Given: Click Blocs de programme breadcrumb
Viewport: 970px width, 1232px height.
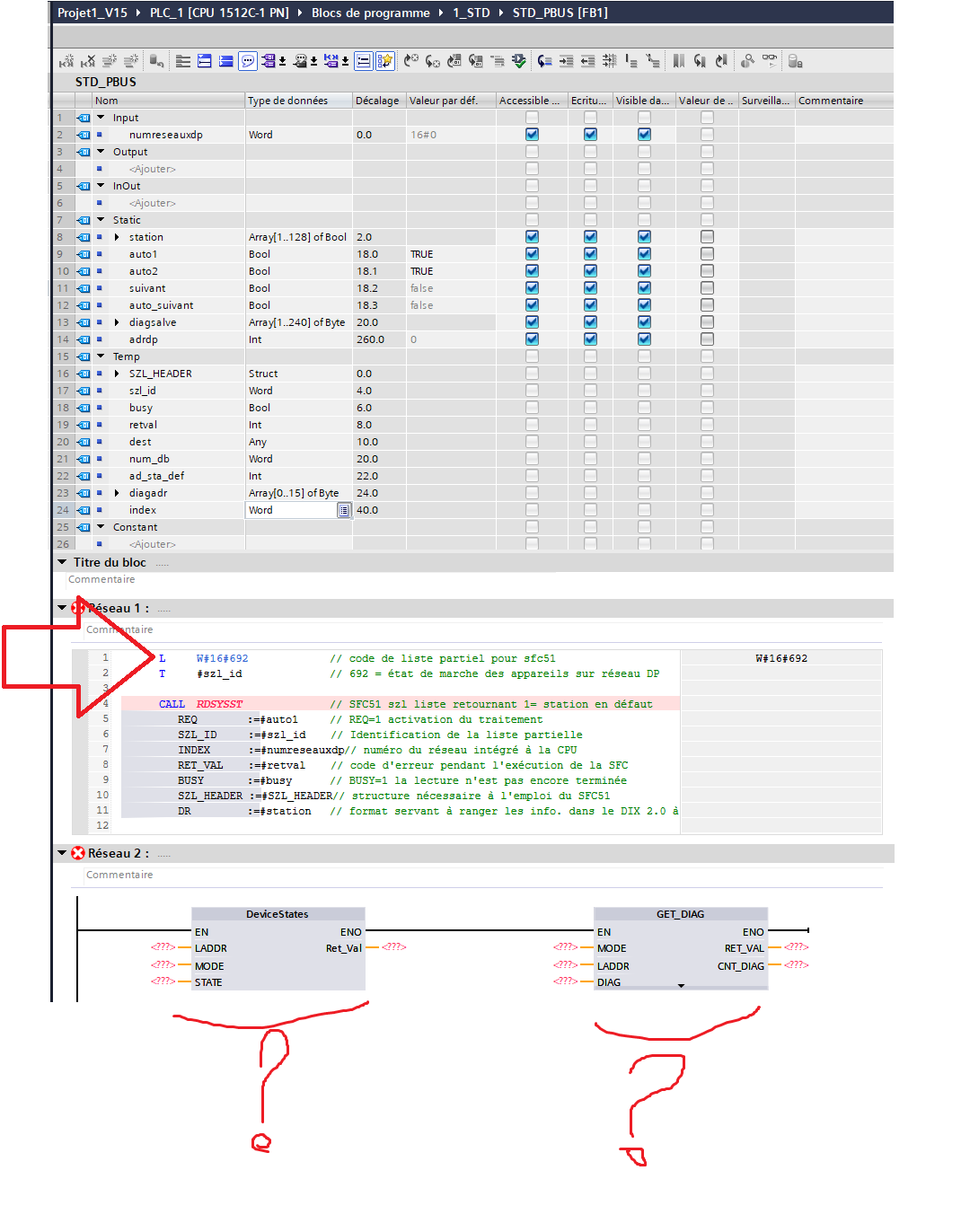Looking at the screenshot, I should coord(371,13).
